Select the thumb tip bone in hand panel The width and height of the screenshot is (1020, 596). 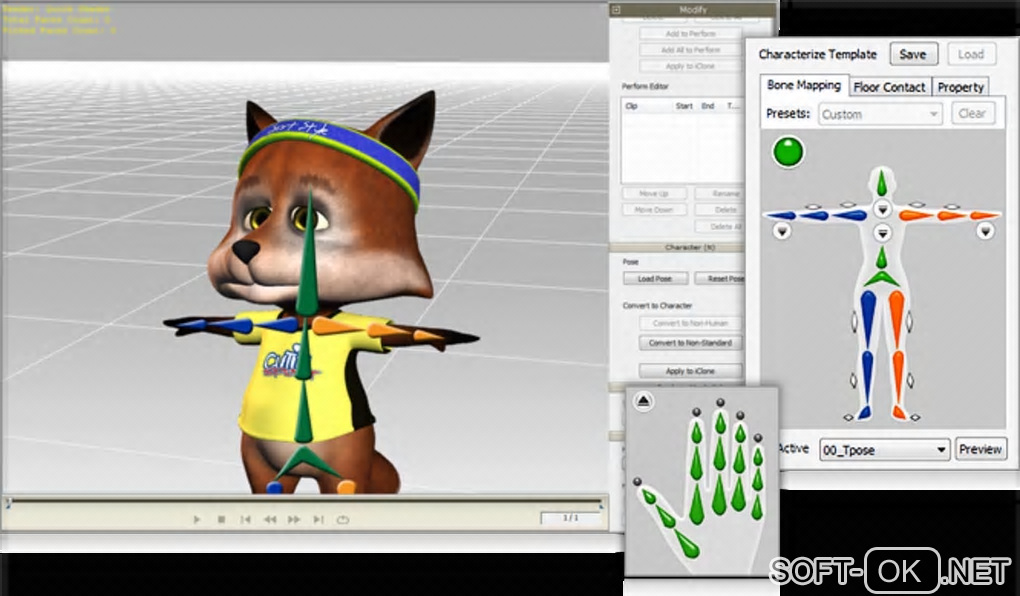coord(649,496)
